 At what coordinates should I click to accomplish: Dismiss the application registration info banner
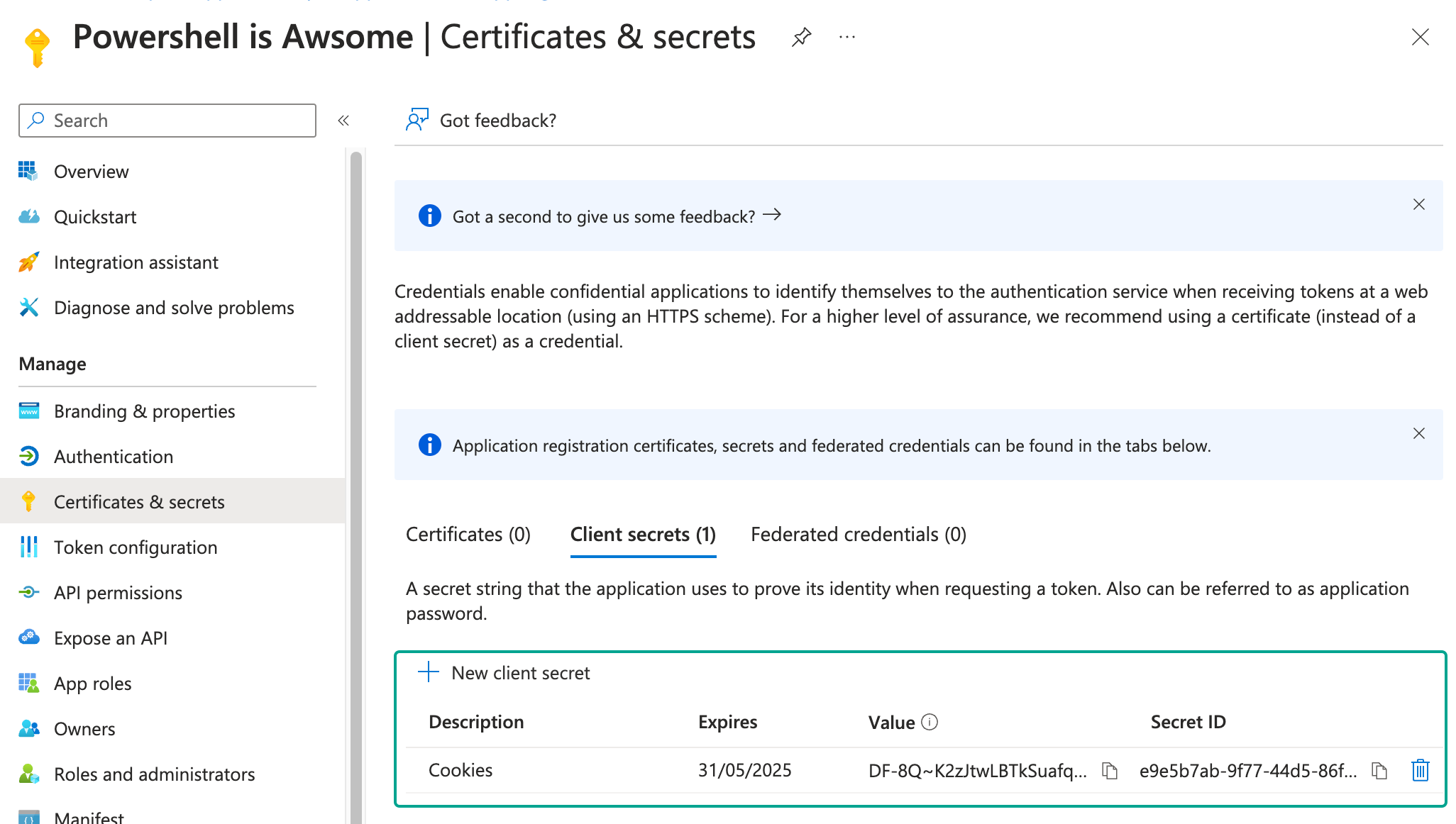point(1418,433)
